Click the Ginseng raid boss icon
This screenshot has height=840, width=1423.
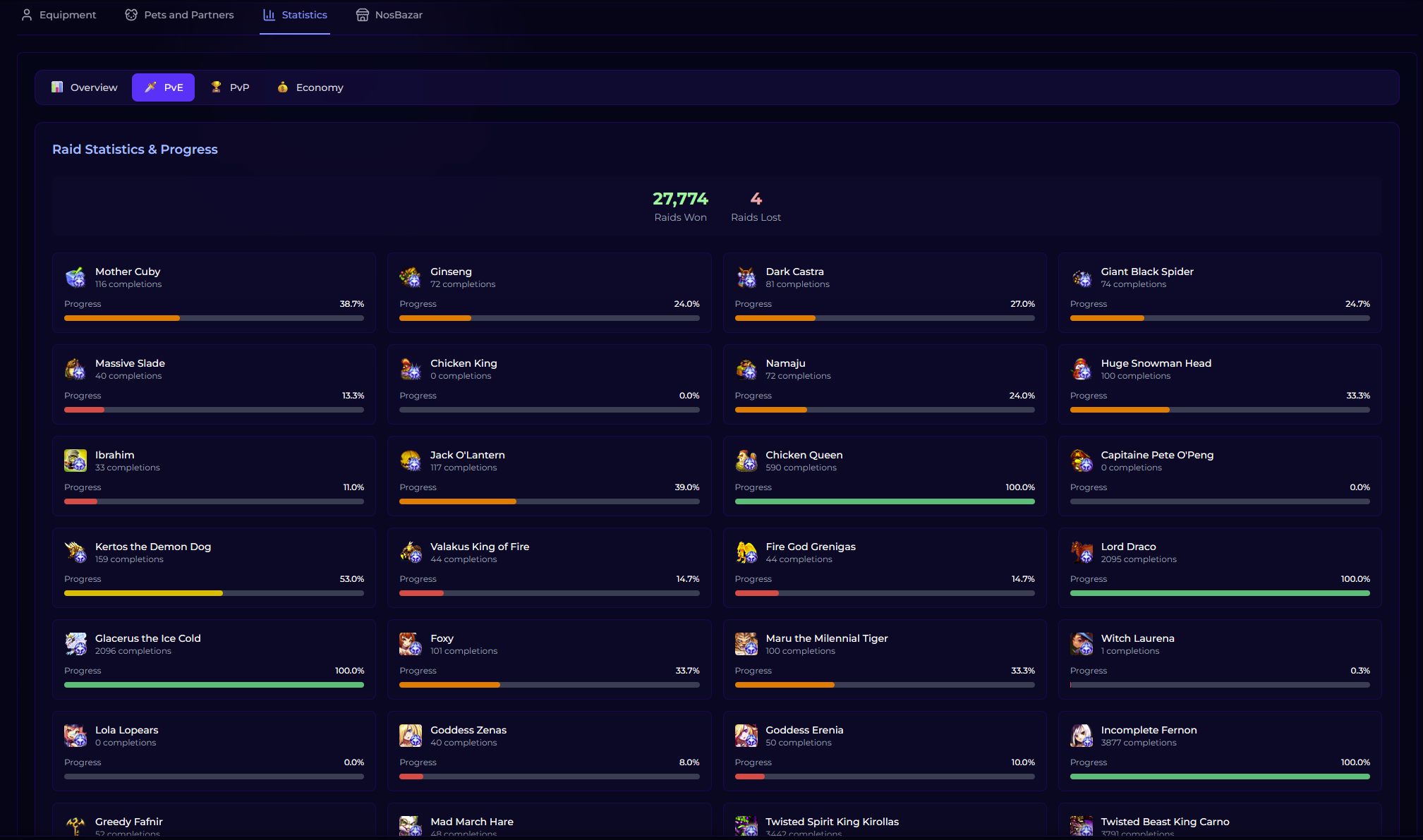click(x=411, y=277)
